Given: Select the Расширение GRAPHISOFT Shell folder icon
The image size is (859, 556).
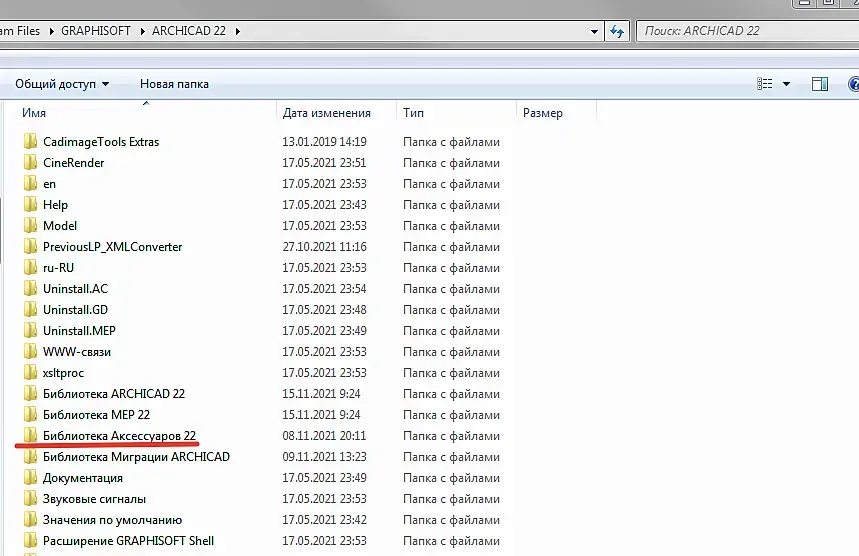Looking at the screenshot, I should (31, 541).
